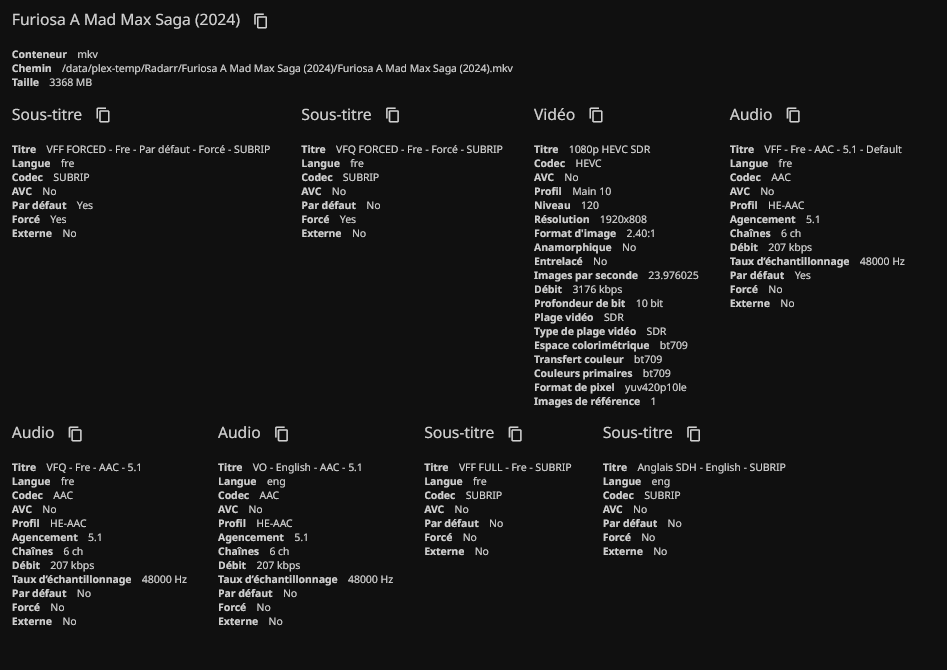This screenshot has width=947, height=670.
Task: Click the mkv container value
Action: 88,54
